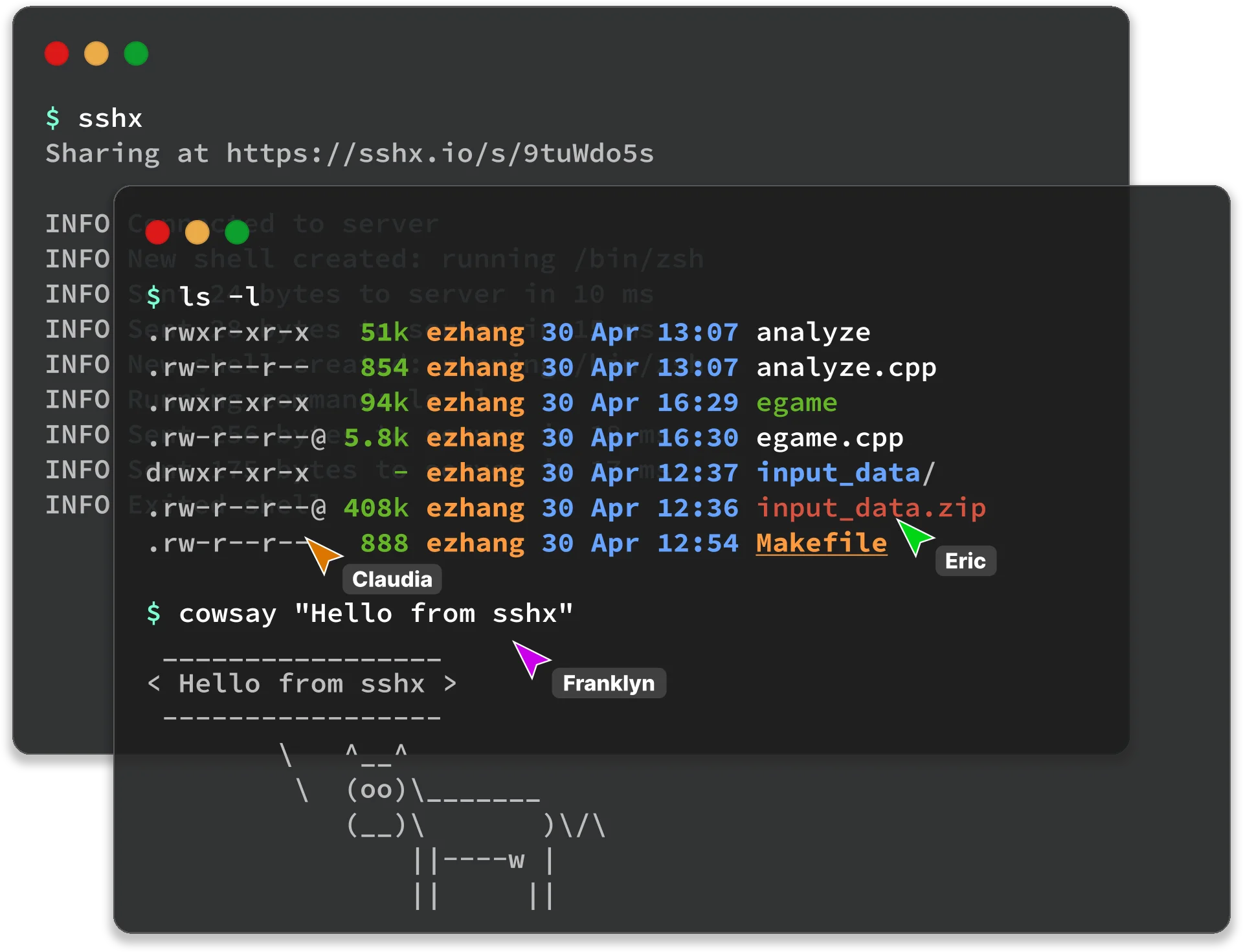Select the input_data.zip file entry
1243x952 pixels.
pos(873,508)
